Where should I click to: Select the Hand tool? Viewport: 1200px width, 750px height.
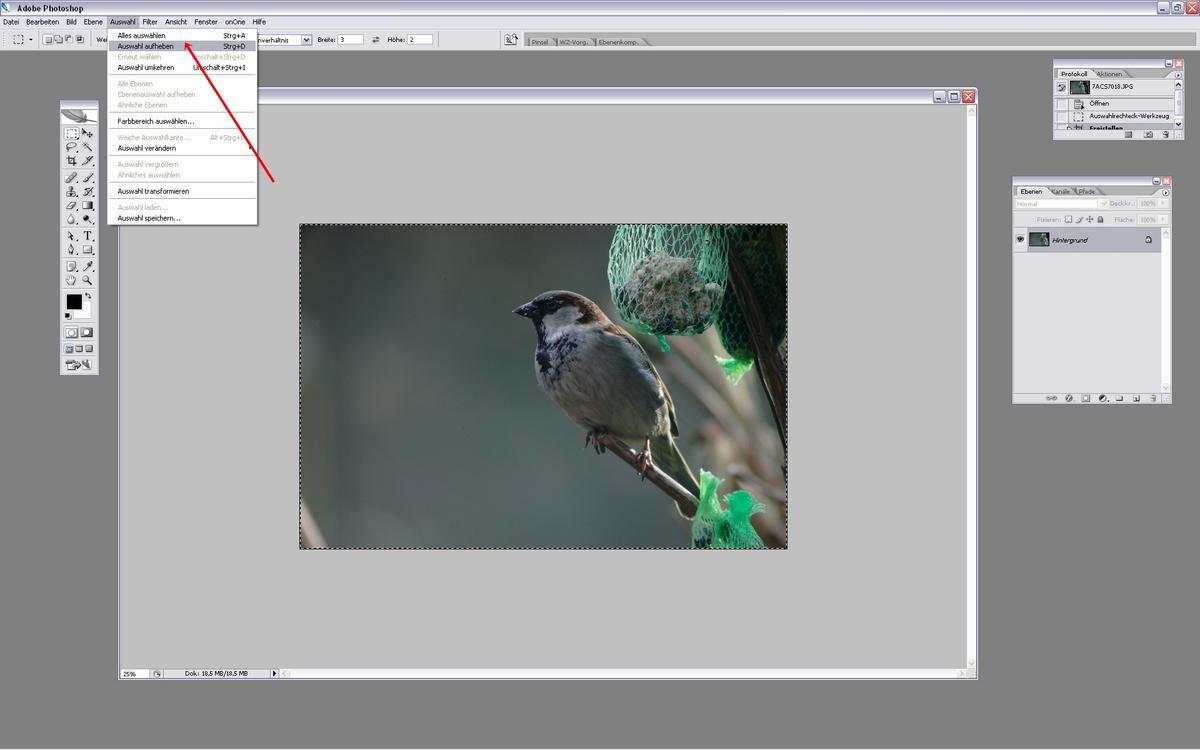[x=72, y=280]
